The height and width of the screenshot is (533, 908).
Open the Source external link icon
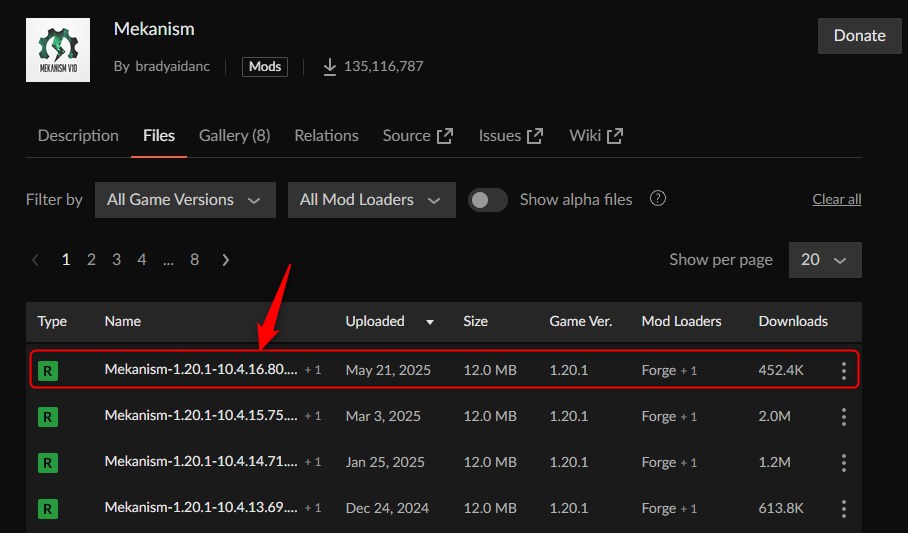click(445, 136)
